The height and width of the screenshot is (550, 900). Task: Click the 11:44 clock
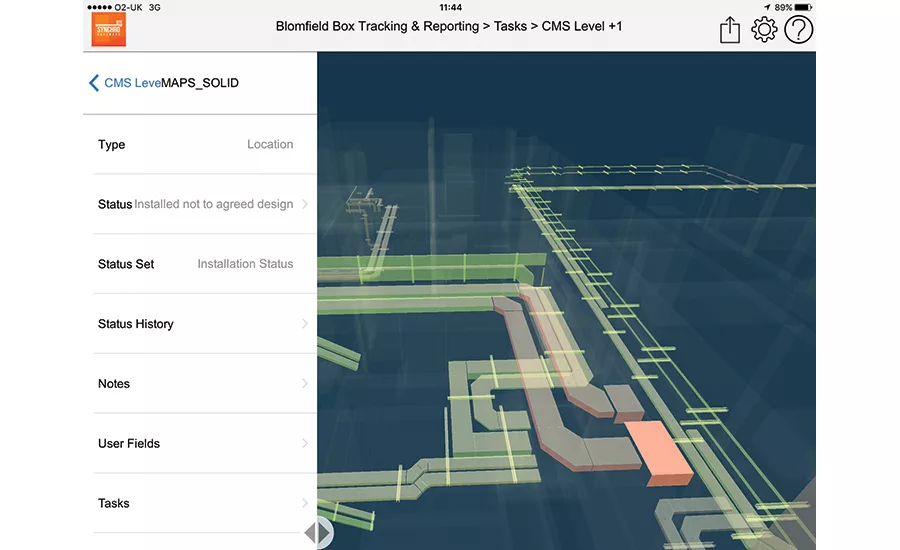[x=450, y=7]
